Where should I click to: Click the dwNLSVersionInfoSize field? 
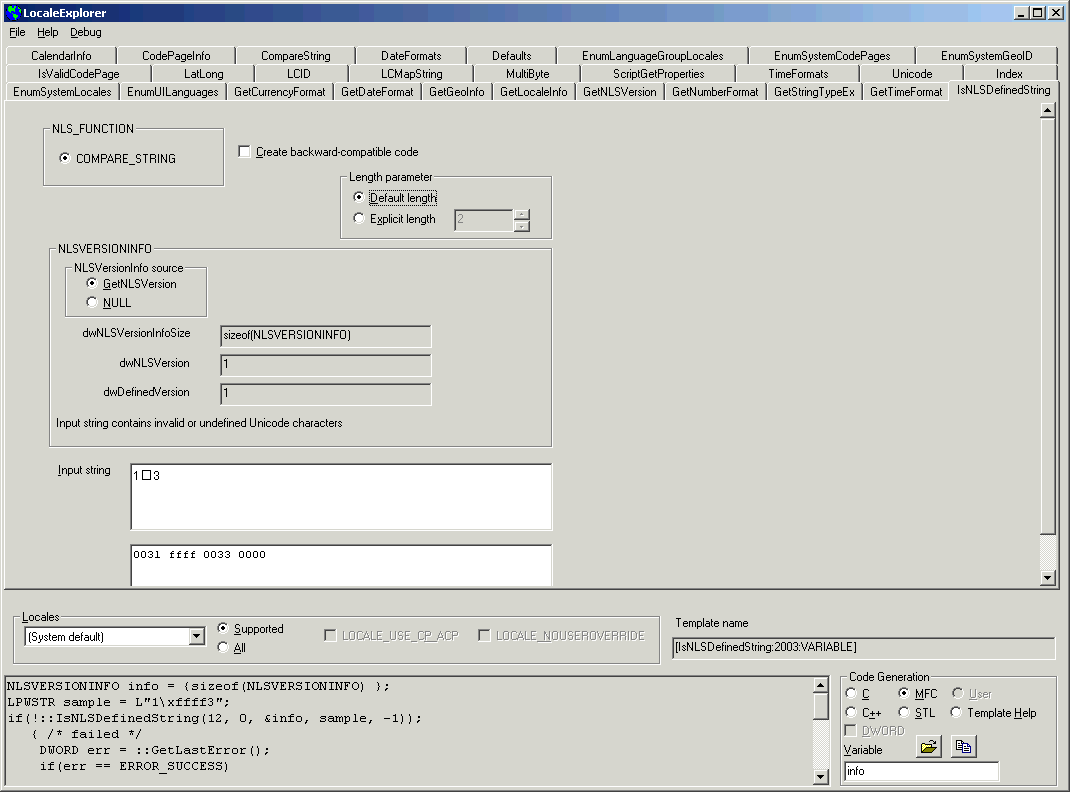click(x=326, y=336)
